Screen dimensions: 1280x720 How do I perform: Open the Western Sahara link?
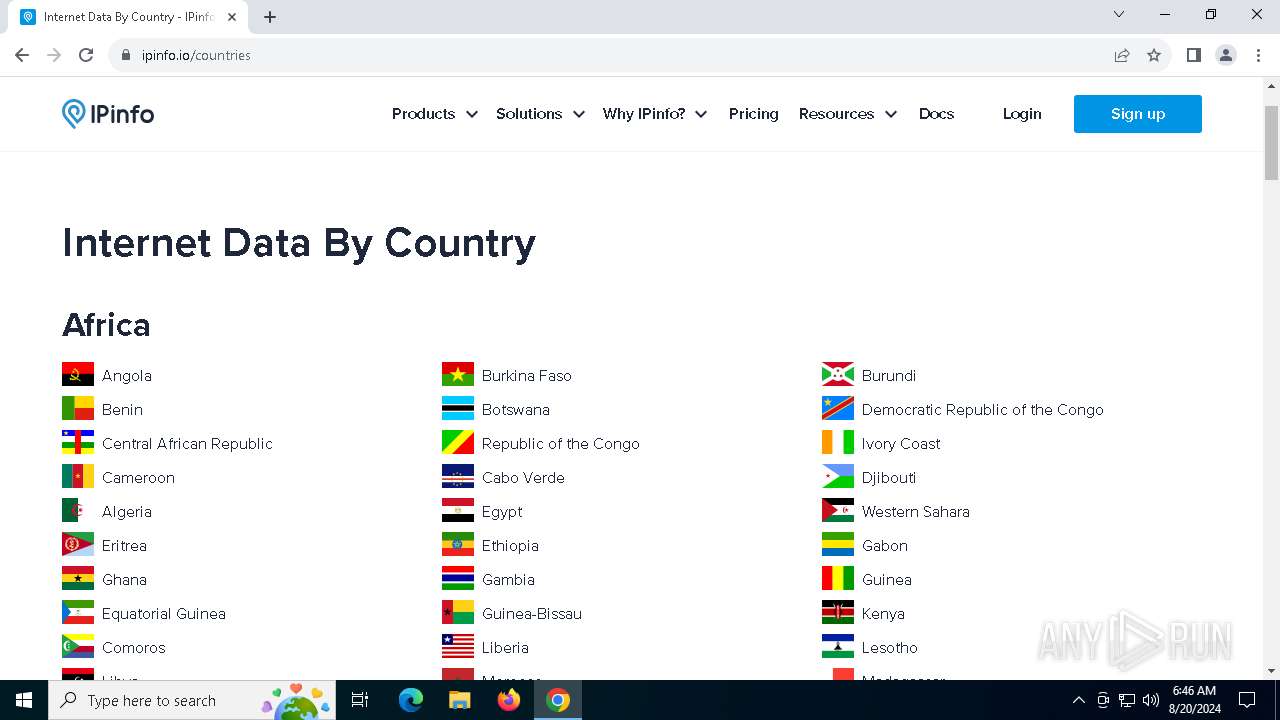pyautogui.click(x=916, y=511)
